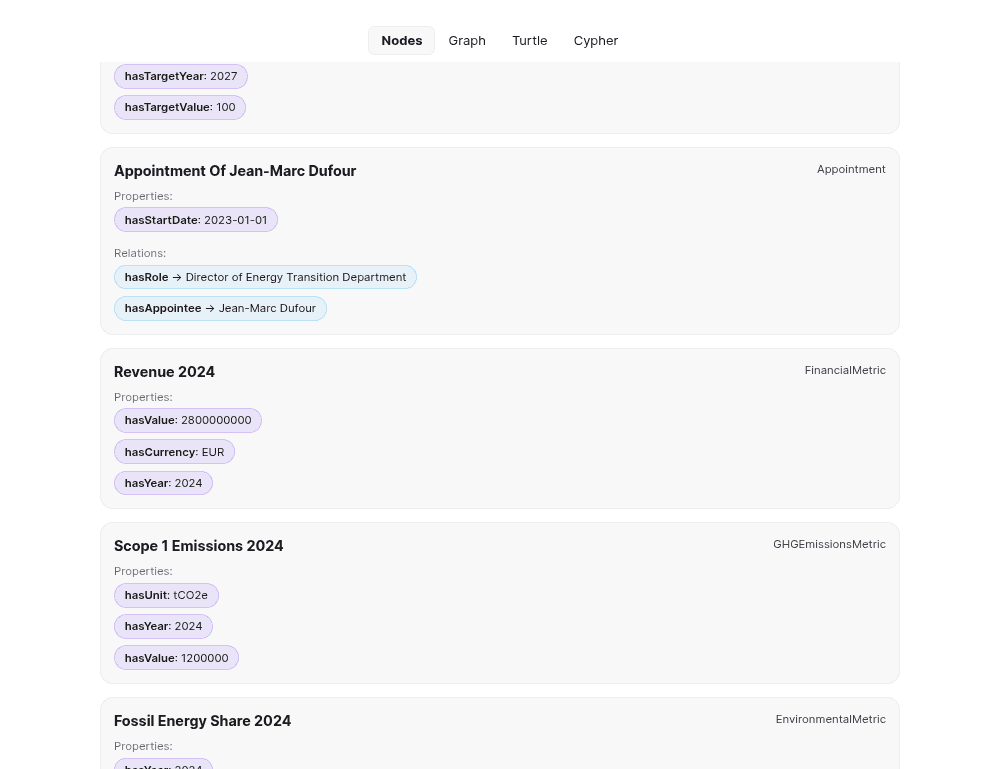Click the hasCurrency EUR pill
1004x769 pixels.
pyautogui.click(x=174, y=451)
